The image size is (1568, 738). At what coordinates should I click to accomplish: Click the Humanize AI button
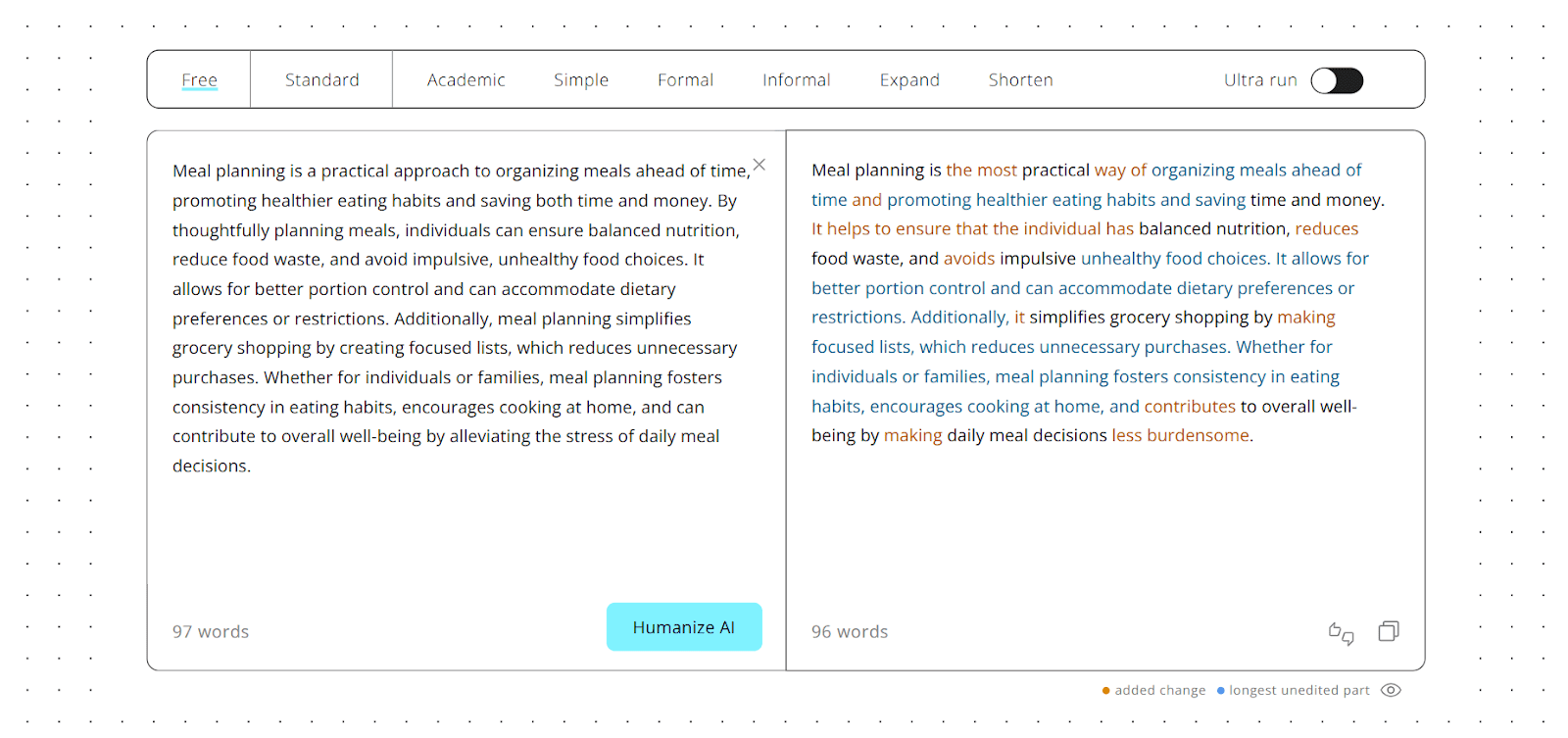point(684,627)
